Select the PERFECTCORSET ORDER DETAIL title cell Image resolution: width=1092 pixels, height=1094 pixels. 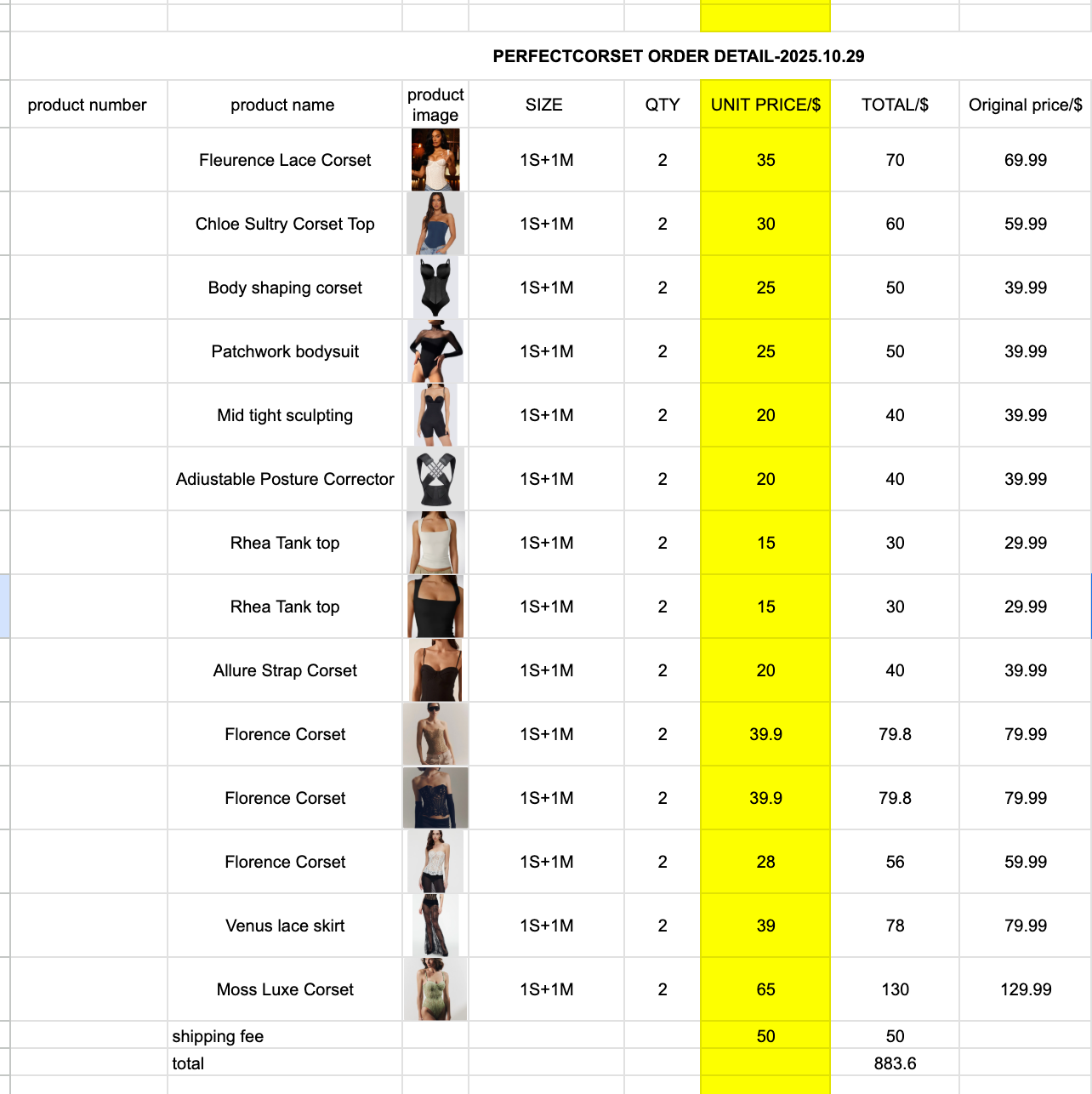(678, 56)
